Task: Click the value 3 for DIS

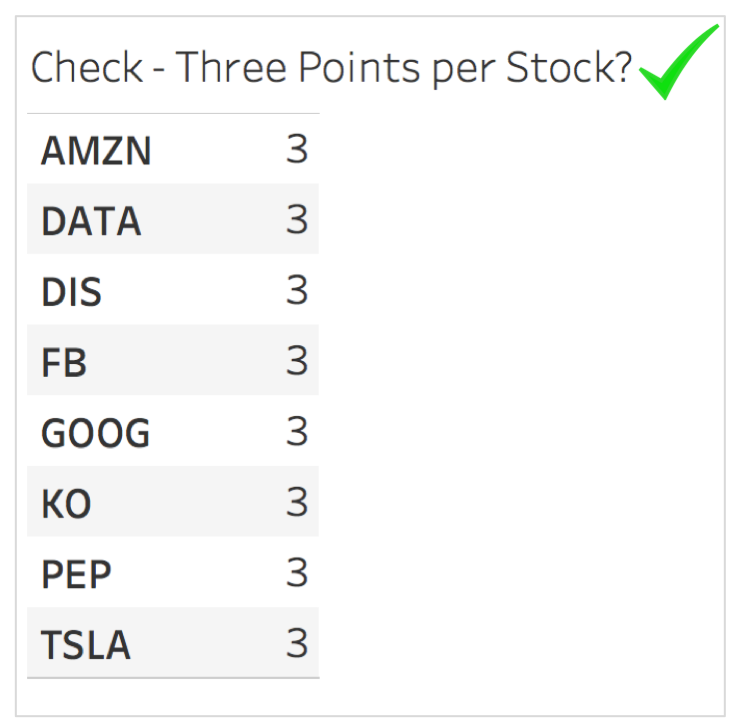Action: click(297, 290)
